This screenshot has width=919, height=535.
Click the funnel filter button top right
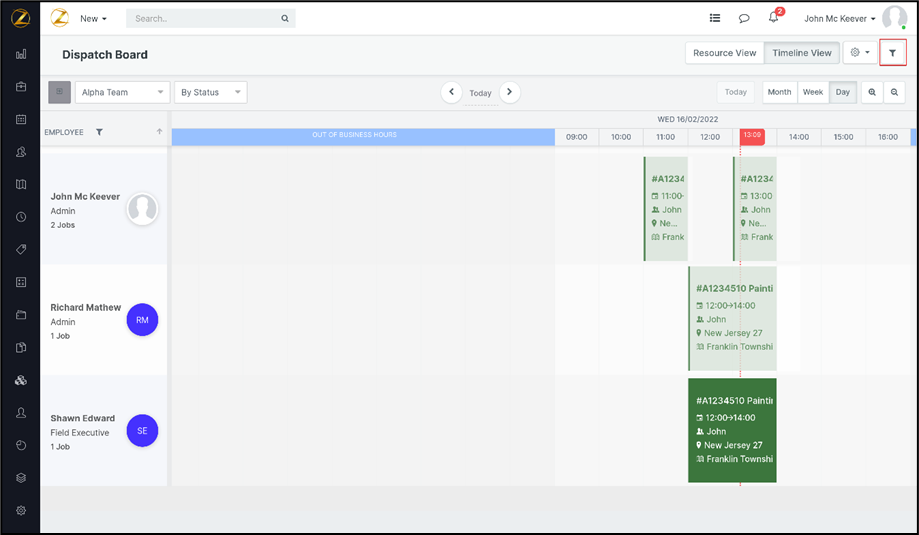tap(893, 53)
